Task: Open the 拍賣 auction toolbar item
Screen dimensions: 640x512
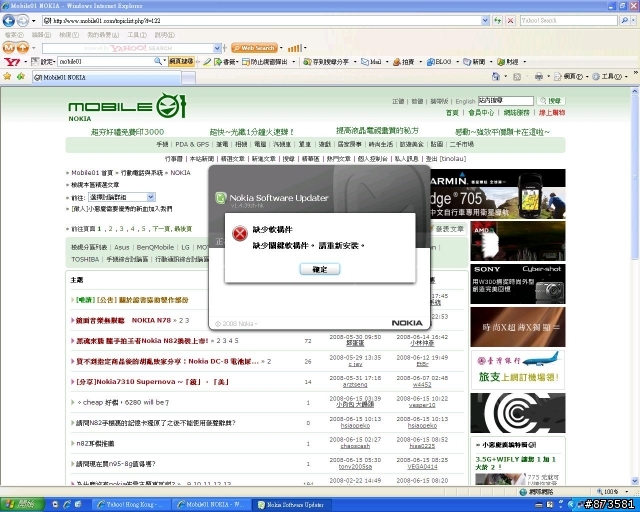Action: pyautogui.click(x=404, y=62)
